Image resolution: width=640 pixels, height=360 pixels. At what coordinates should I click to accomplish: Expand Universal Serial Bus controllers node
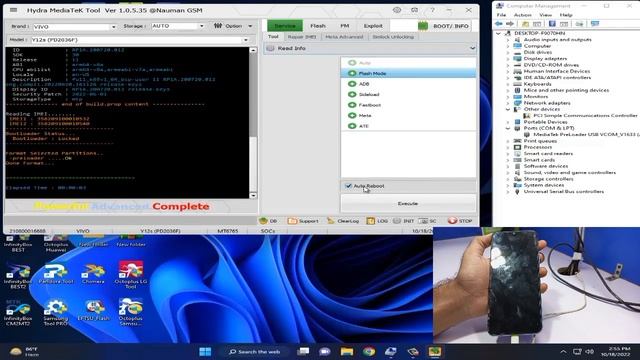pyautogui.click(x=508, y=191)
